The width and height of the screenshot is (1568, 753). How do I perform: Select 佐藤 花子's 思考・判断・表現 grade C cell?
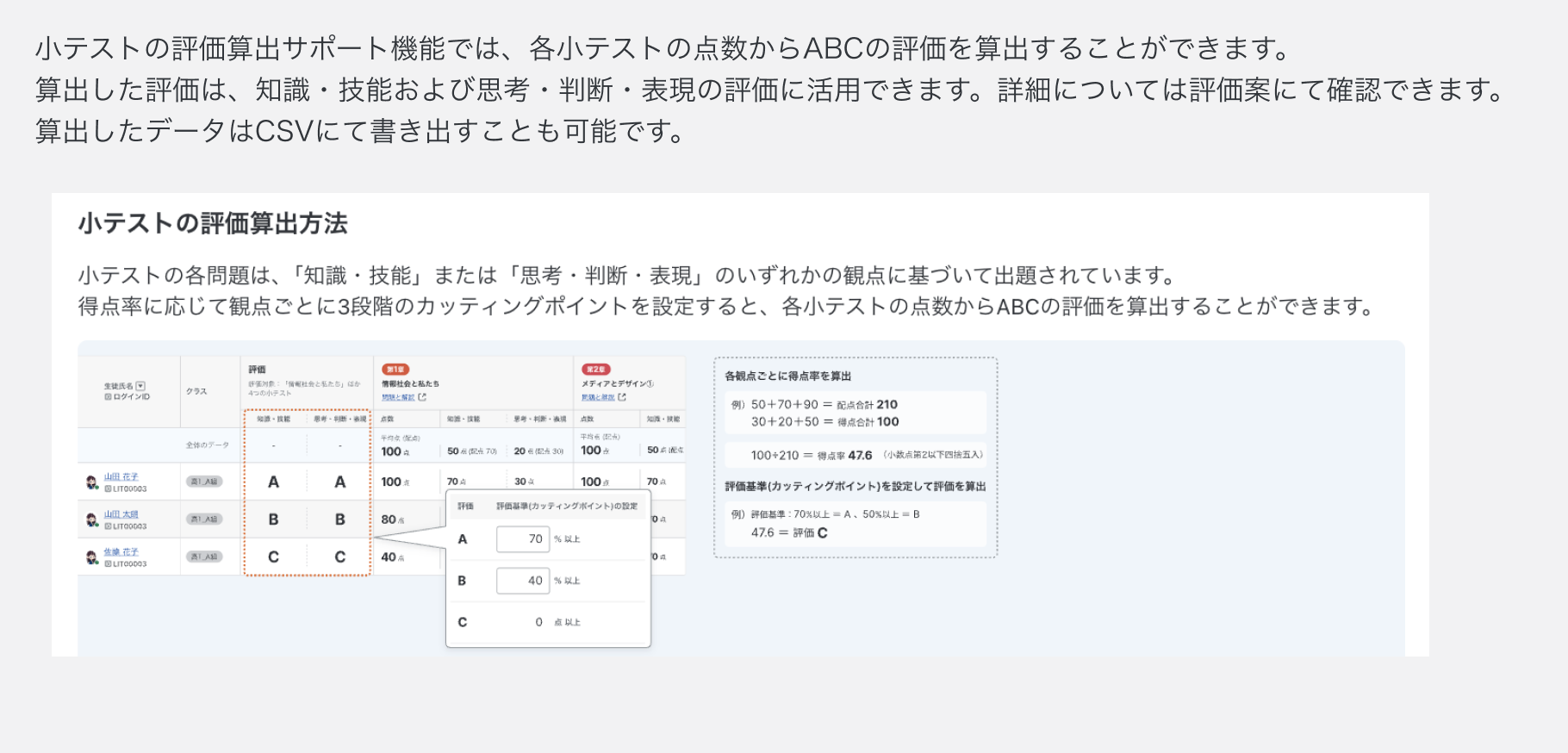click(340, 557)
